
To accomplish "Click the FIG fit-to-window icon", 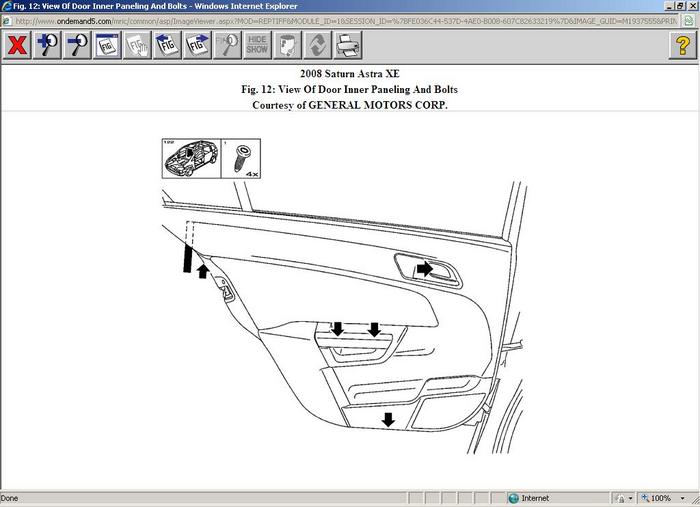I will coord(107,45).
